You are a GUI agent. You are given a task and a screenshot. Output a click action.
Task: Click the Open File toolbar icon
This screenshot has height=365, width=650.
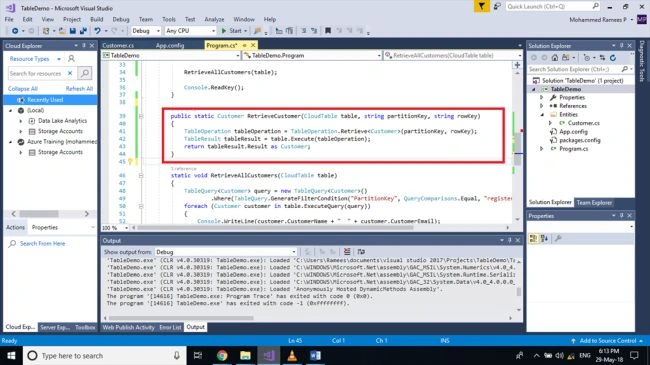click(62, 31)
